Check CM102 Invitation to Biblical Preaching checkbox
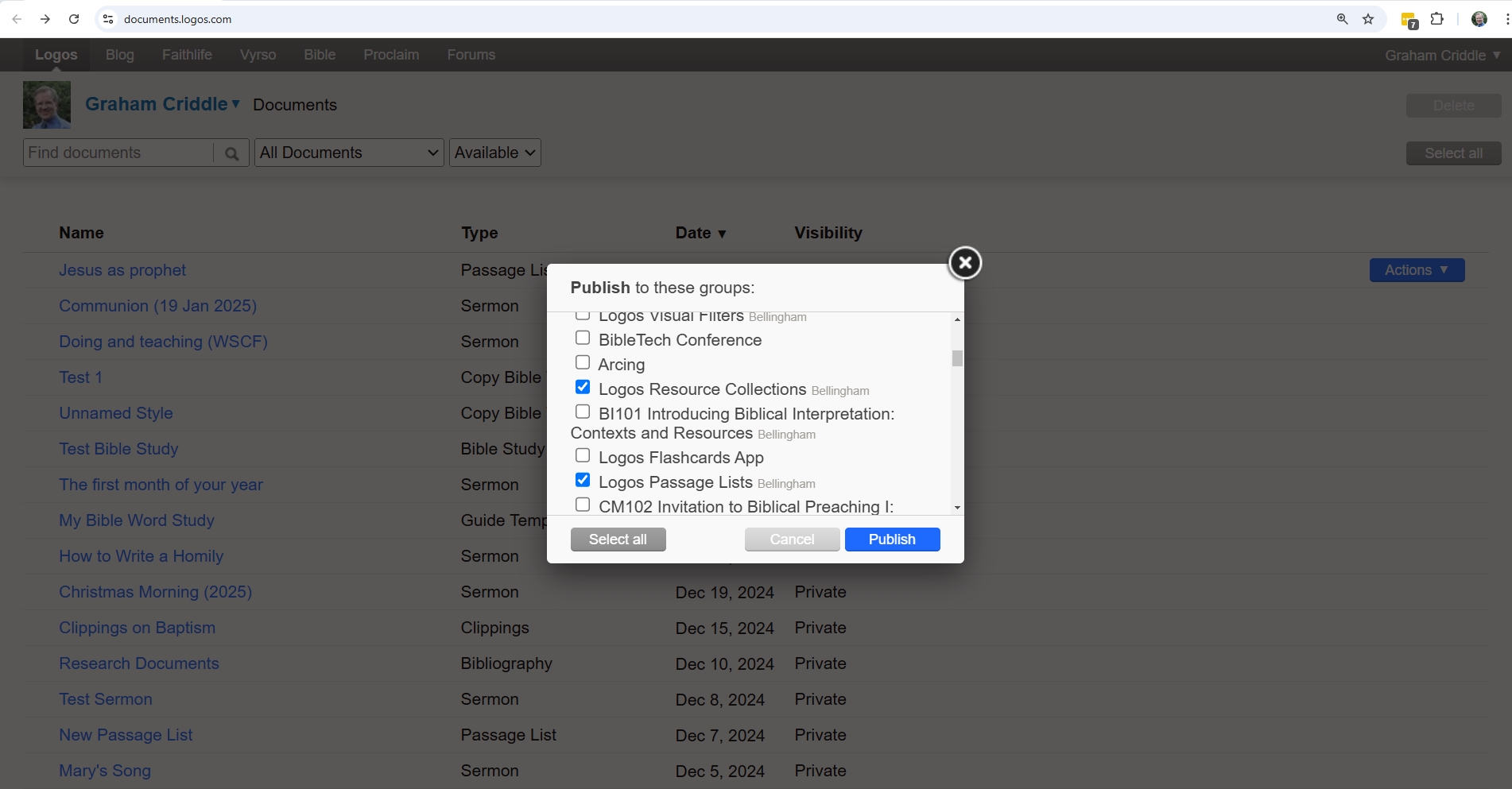1512x789 pixels. pos(583,505)
